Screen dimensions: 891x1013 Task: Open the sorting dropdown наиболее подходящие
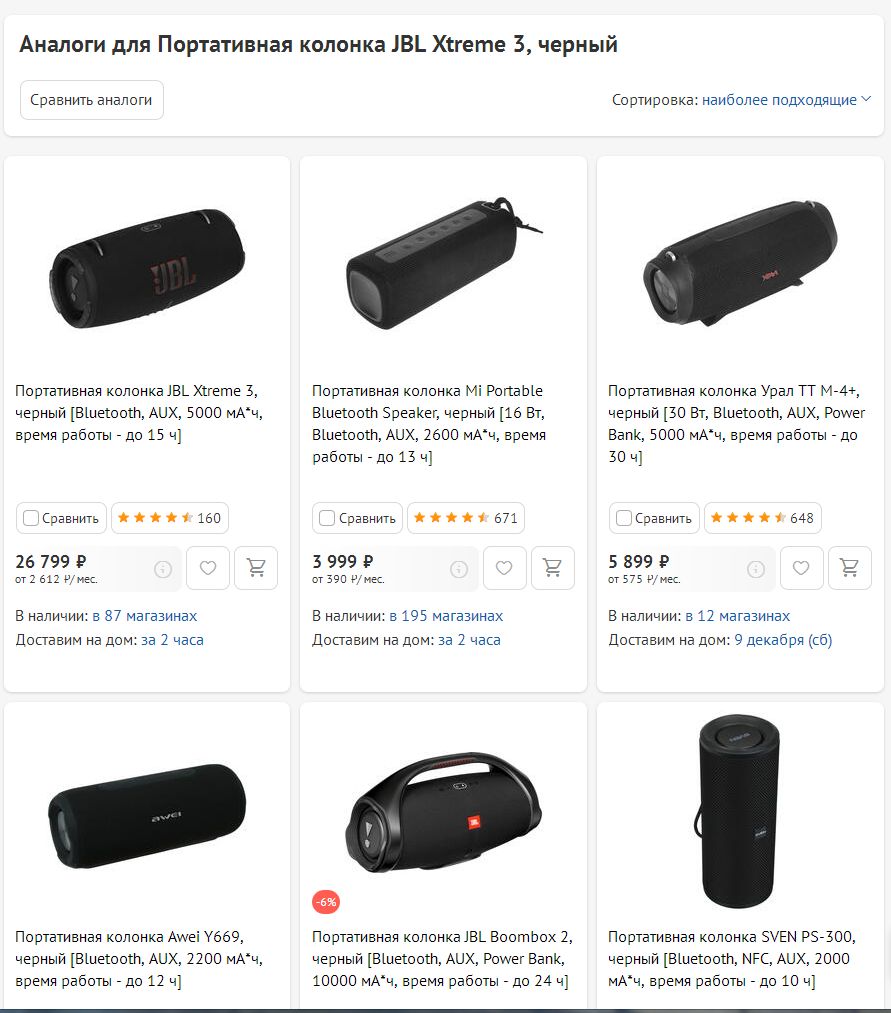coord(786,100)
